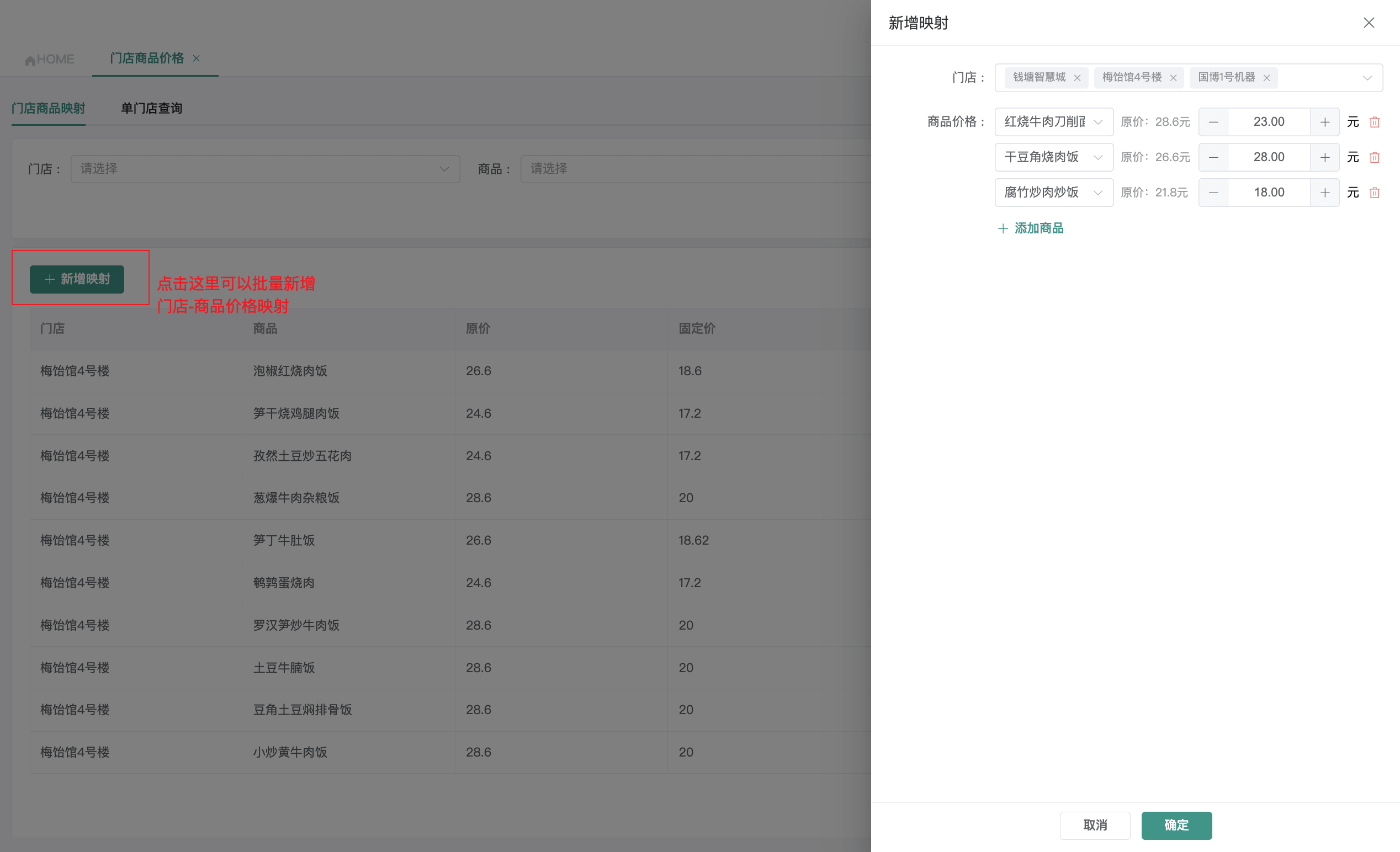Remove the 国博1号机器 store tag
Image resolution: width=1400 pixels, height=852 pixels.
click(x=1266, y=78)
